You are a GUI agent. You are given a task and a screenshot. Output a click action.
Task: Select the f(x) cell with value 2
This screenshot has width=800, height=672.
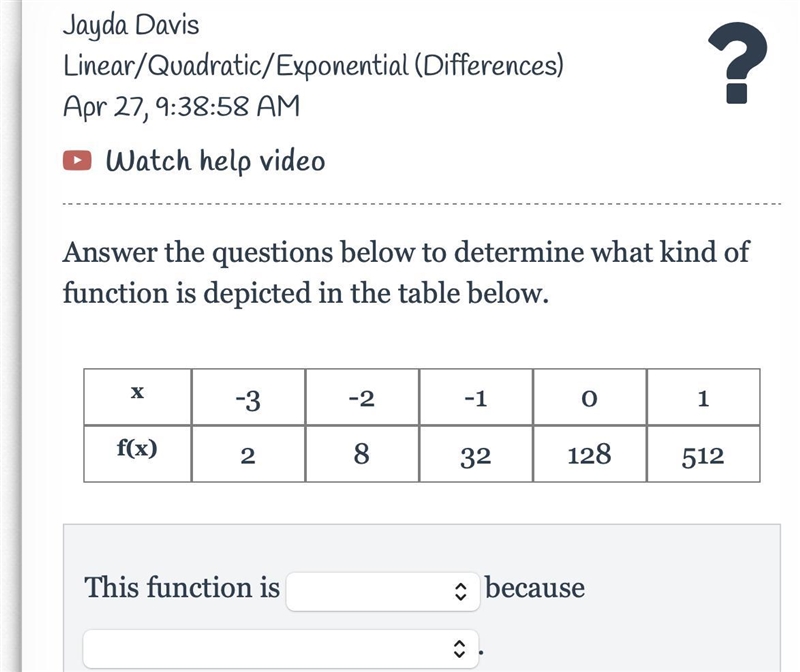coord(248,454)
